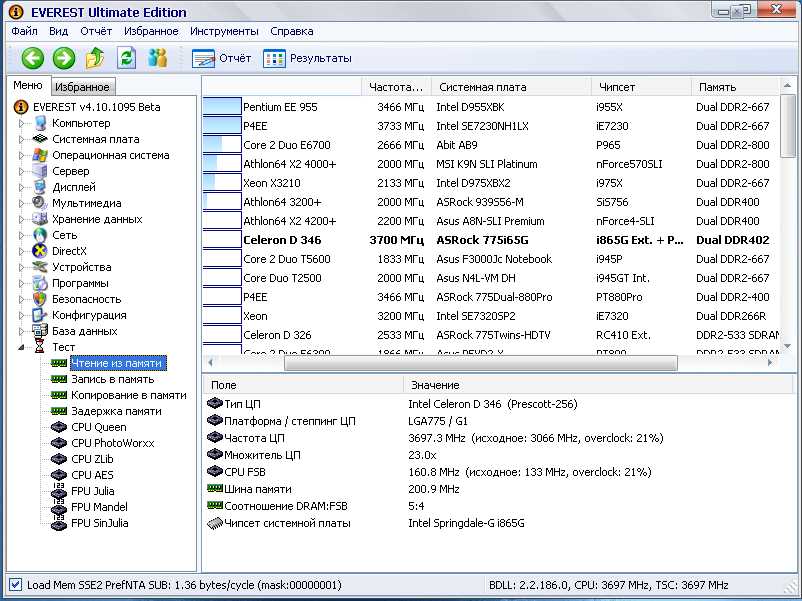Click the Операционная система Windows icon
Screen dimensions: 802x601
coord(40,155)
